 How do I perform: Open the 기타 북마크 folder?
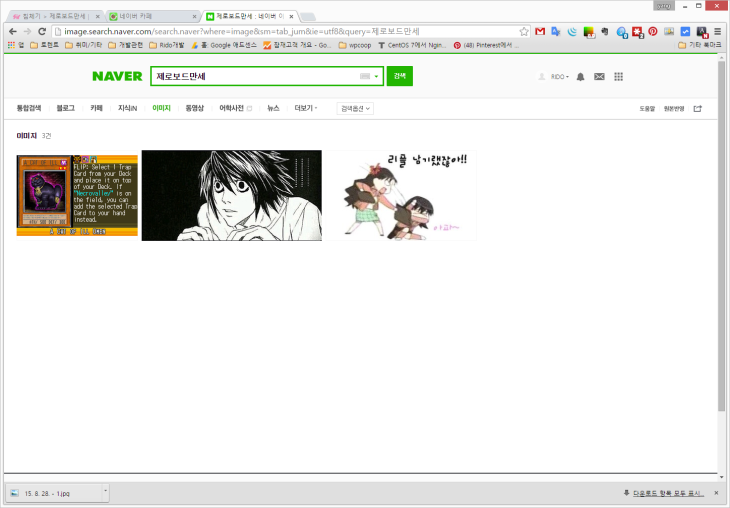point(700,45)
